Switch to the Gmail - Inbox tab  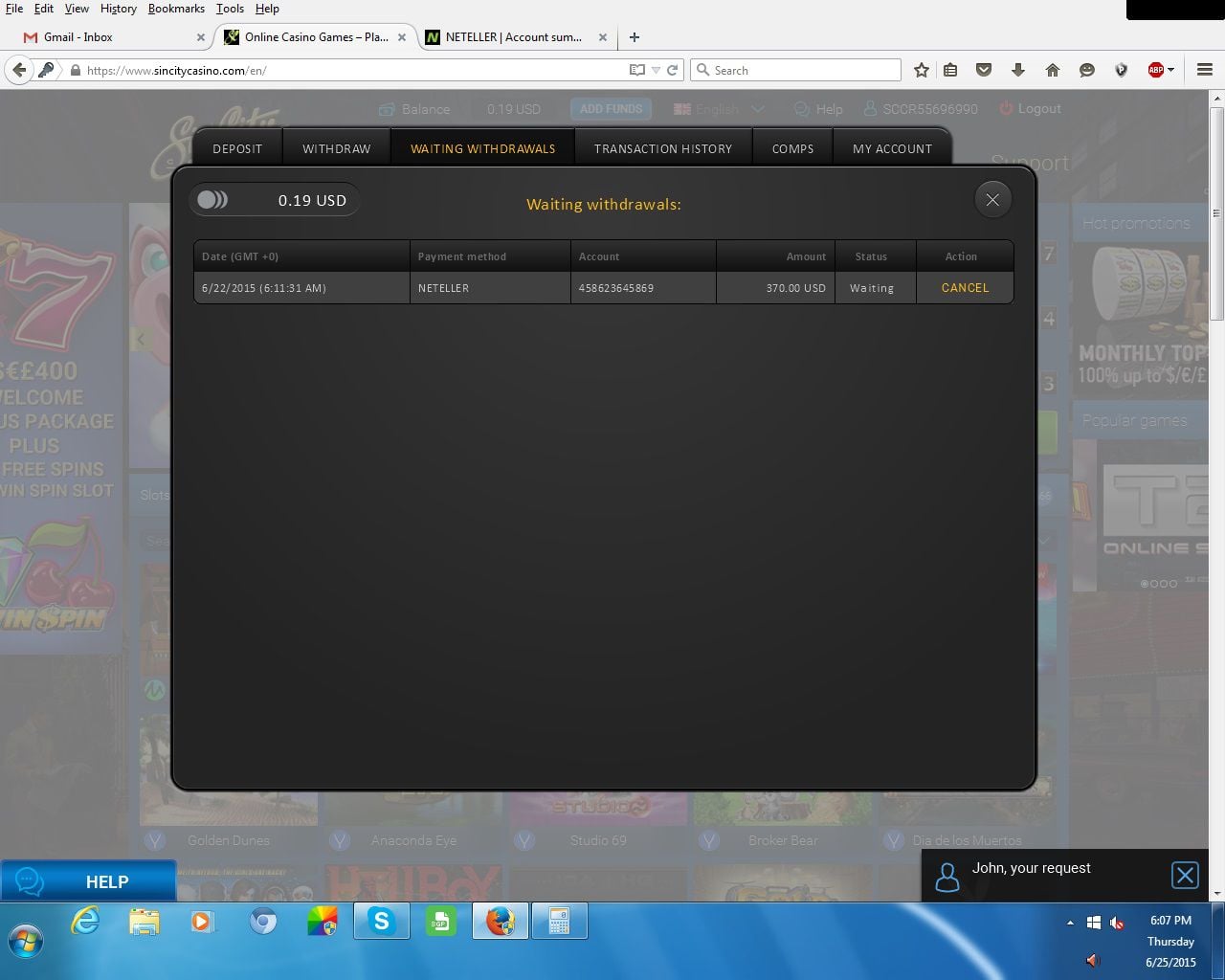click(115, 37)
